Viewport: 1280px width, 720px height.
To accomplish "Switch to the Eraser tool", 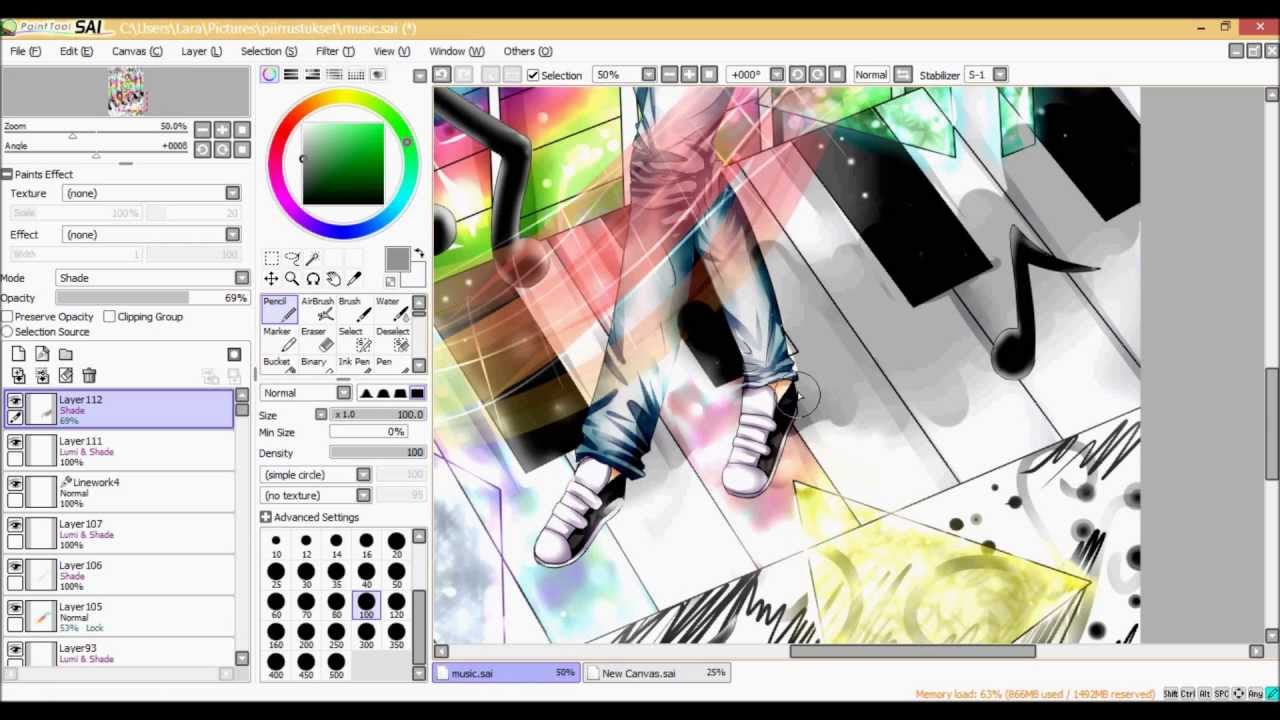I will [317, 339].
